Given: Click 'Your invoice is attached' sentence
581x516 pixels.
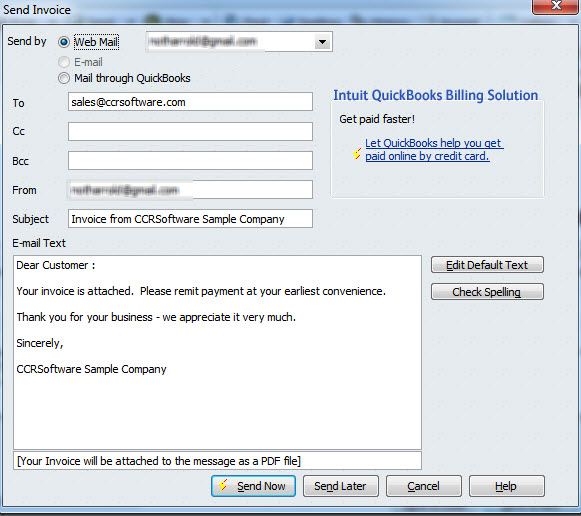Looking at the screenshot, I should pyautogui.click(x=201, y=291).
